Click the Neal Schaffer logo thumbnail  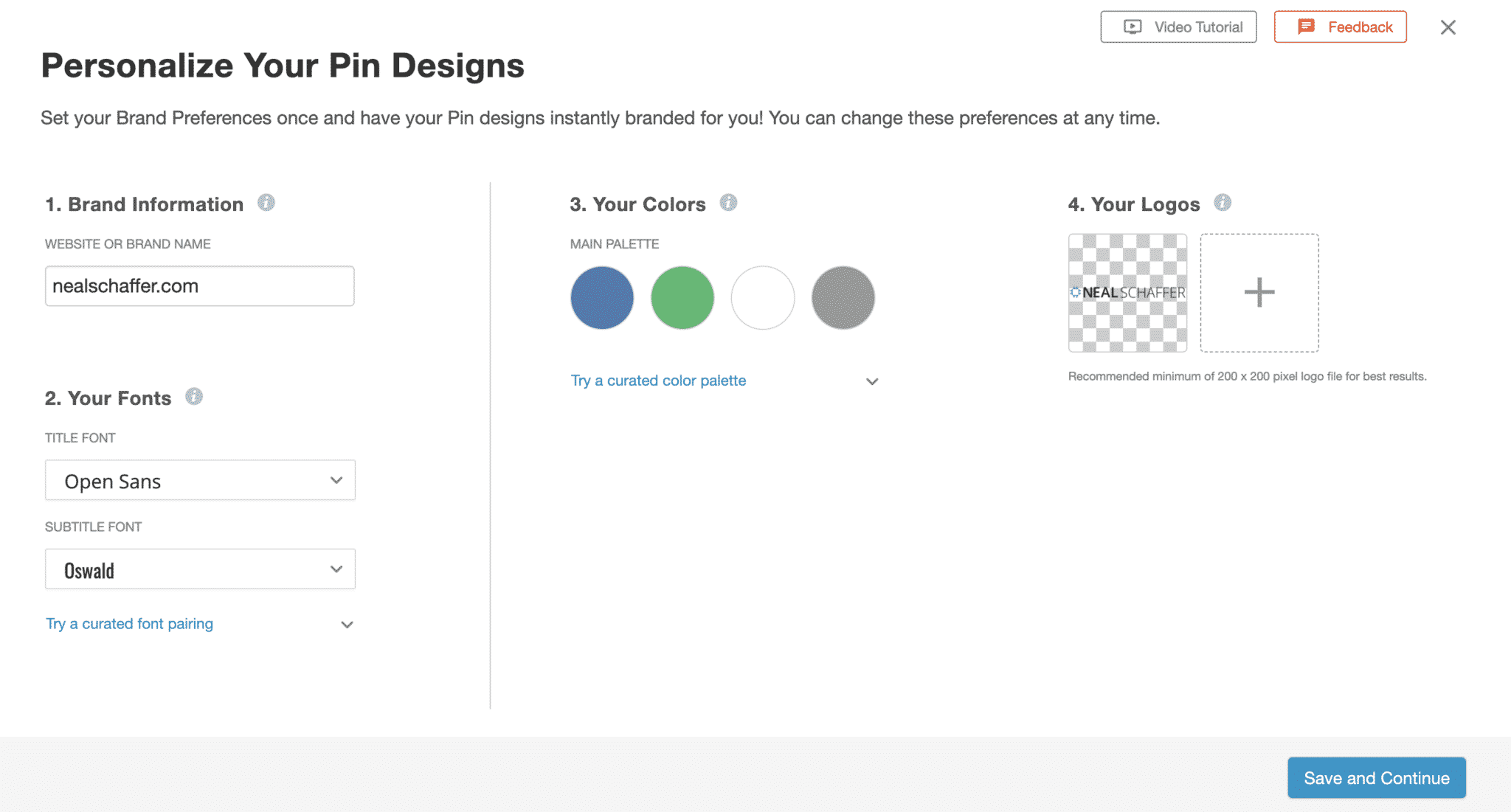(1127, 293)
